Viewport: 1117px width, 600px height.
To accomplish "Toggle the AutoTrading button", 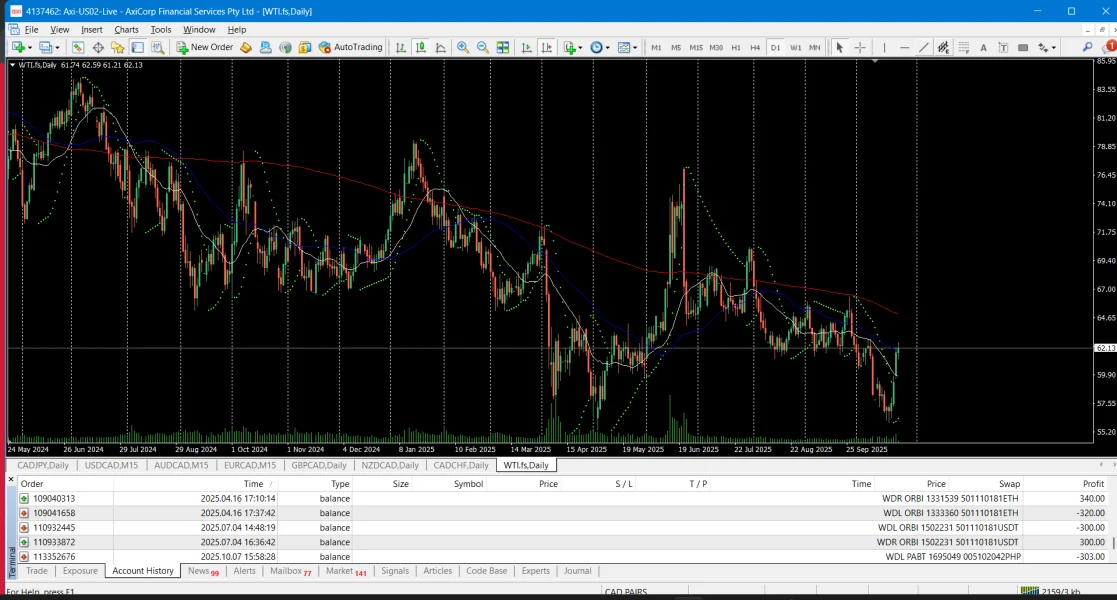I will click(350, 47).
